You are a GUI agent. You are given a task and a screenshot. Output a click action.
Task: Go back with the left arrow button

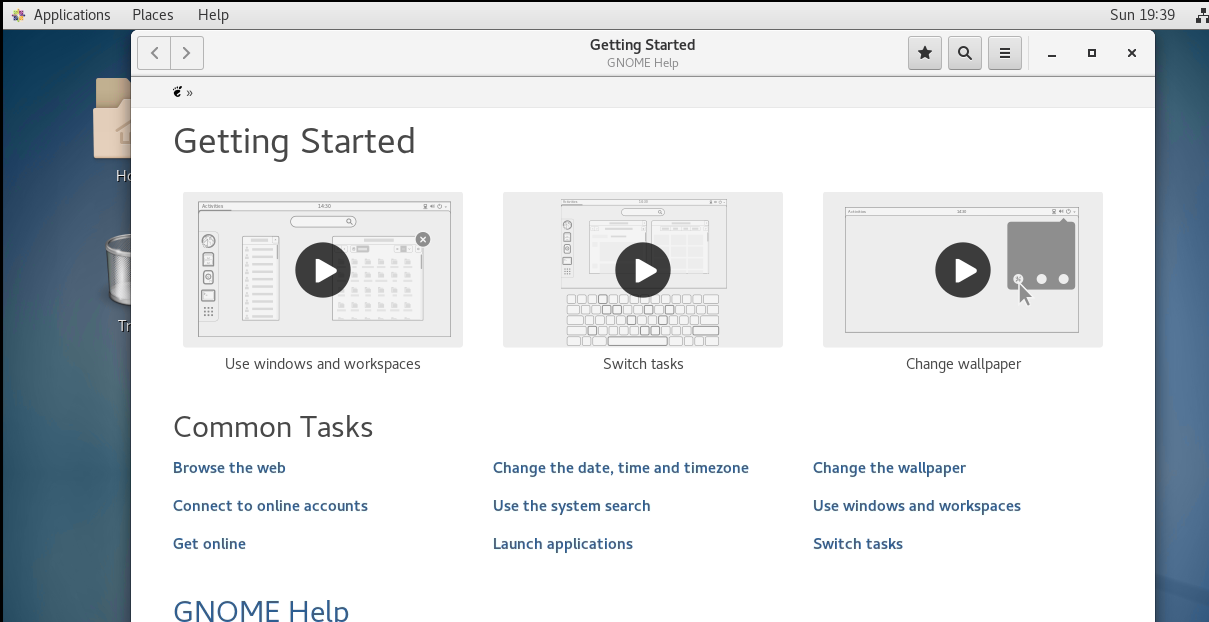[154, 53]
